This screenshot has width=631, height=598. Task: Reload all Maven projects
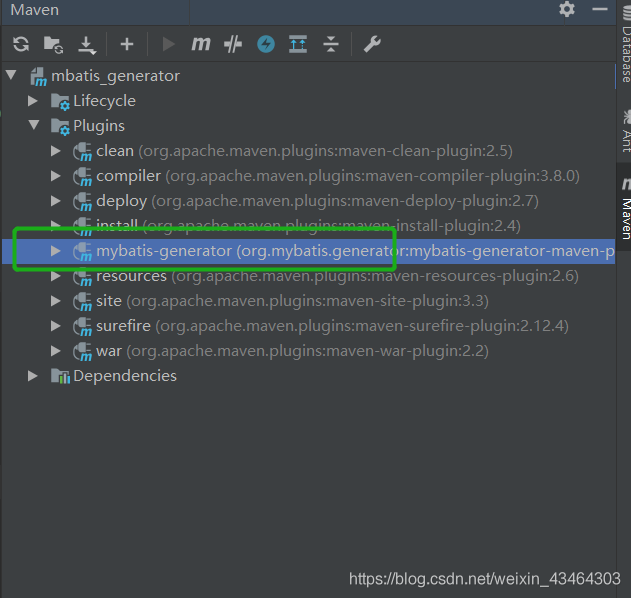pos(21,44)
